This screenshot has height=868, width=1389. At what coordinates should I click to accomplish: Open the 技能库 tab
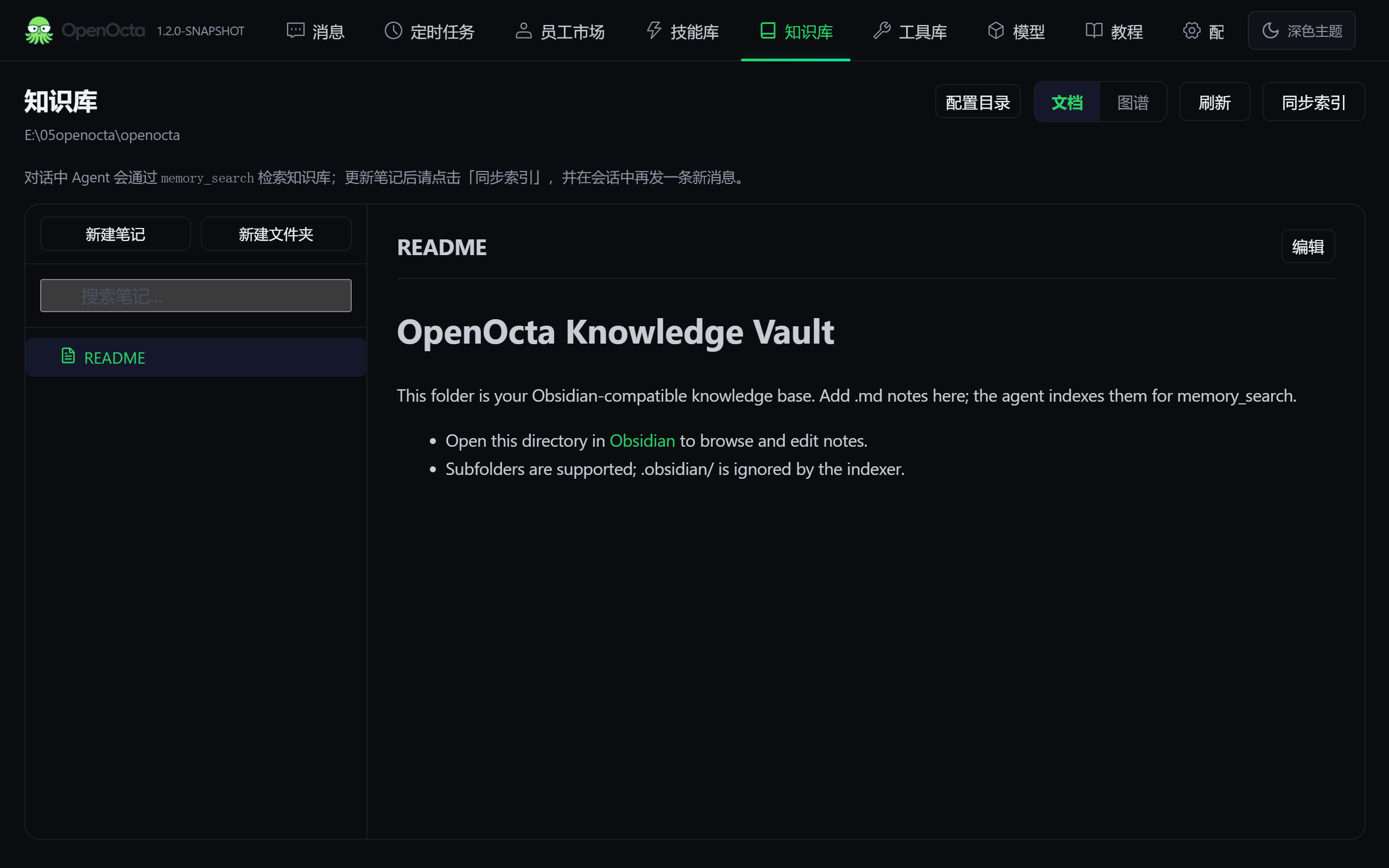(682, 31)
